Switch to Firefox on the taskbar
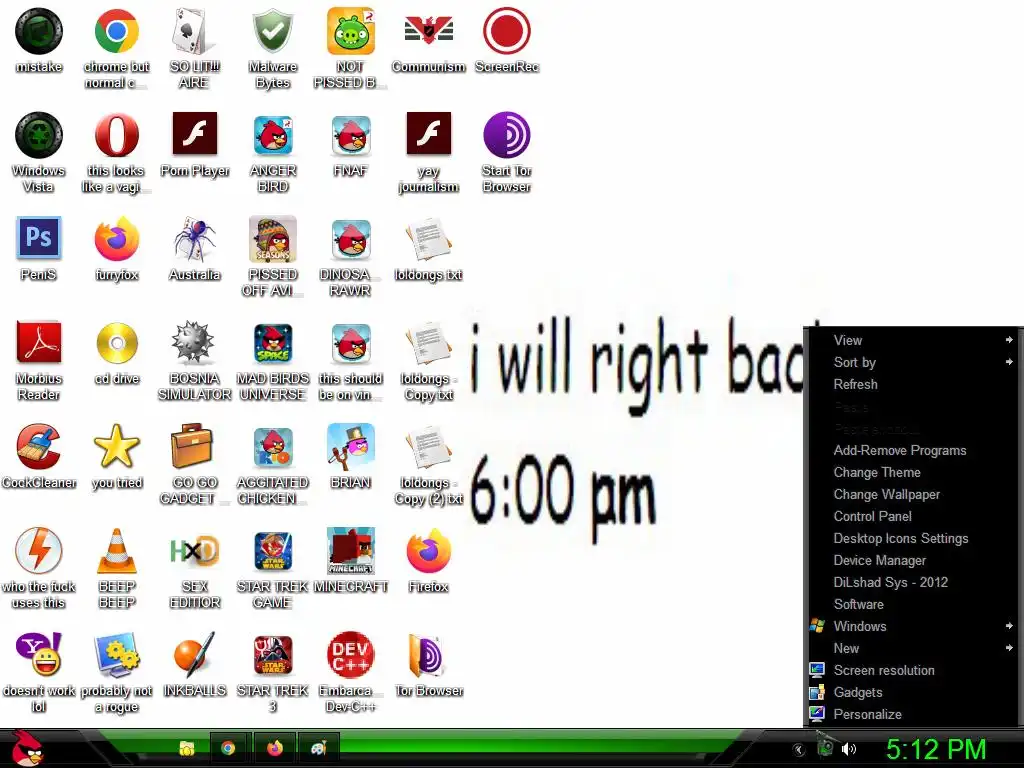This screenshot has width=1024, height=768. tap(275, 748)
